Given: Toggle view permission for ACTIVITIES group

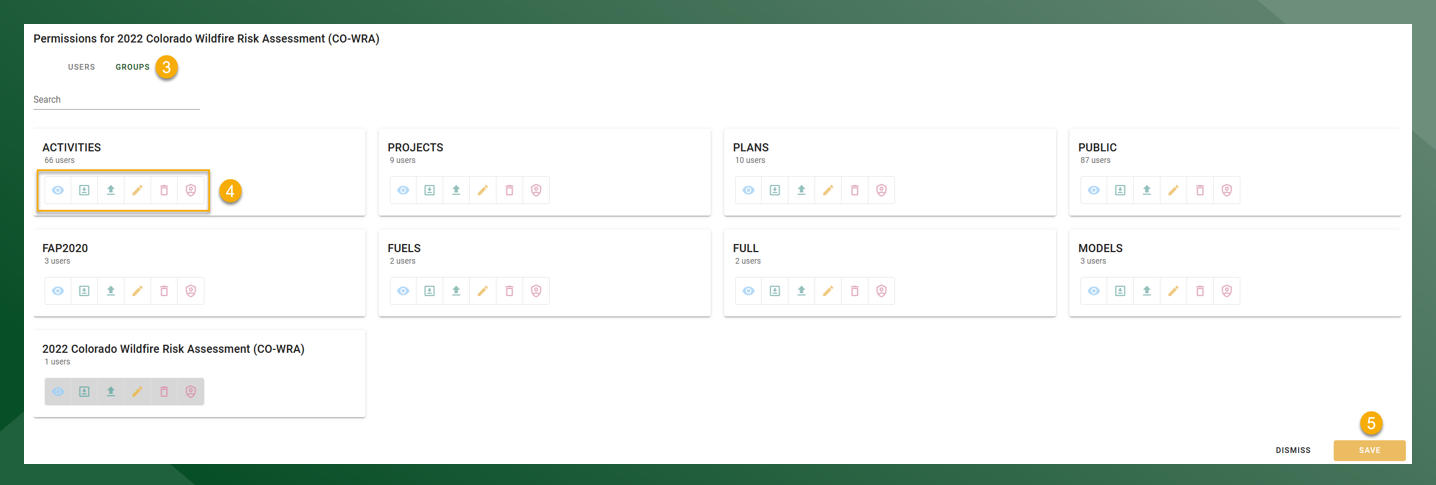Looking at the screenshot, I should (58, 190).
